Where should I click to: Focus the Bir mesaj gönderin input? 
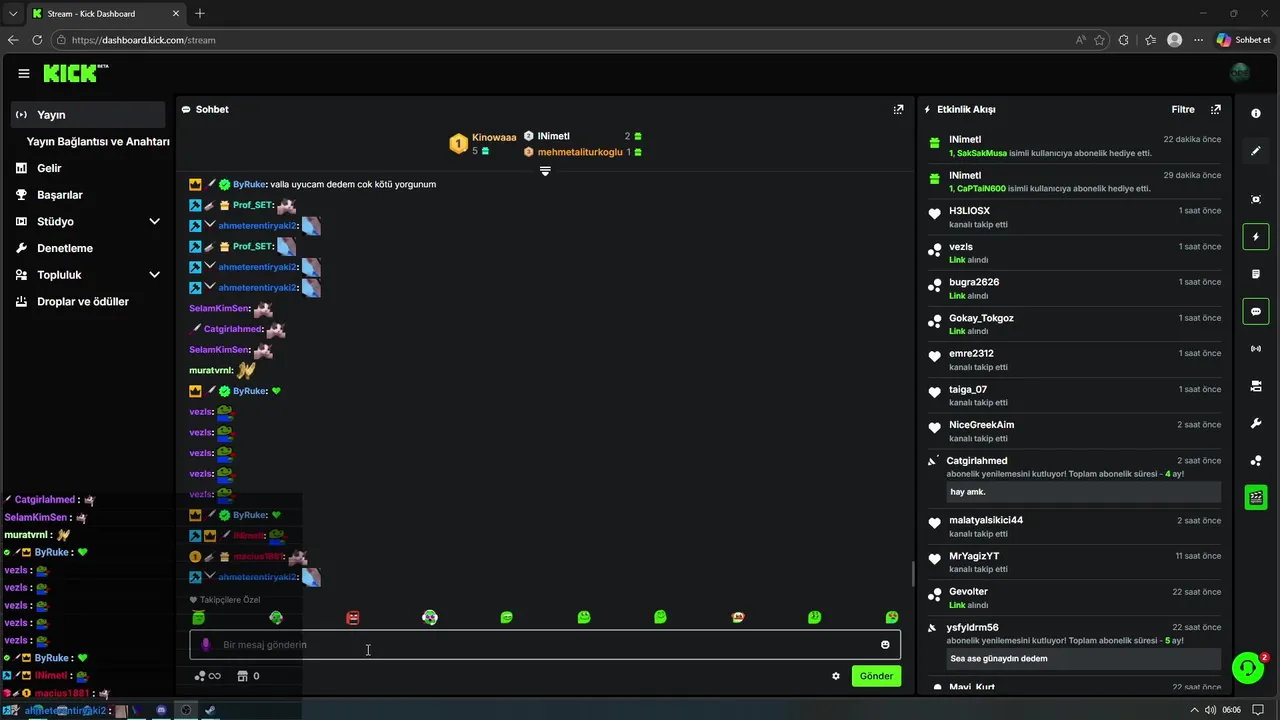point(545,645)
